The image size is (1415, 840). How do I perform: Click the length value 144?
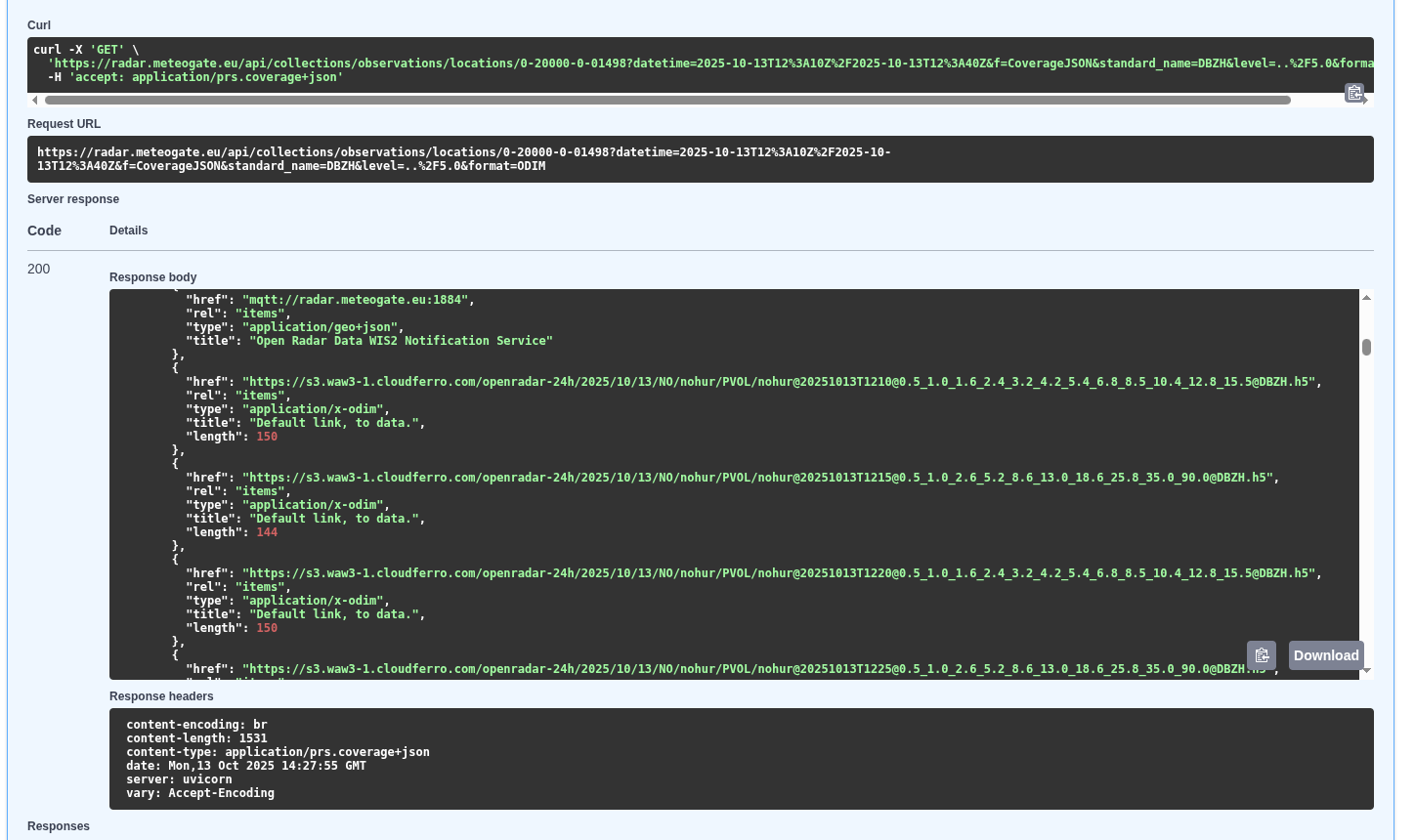tap(267, 532)
